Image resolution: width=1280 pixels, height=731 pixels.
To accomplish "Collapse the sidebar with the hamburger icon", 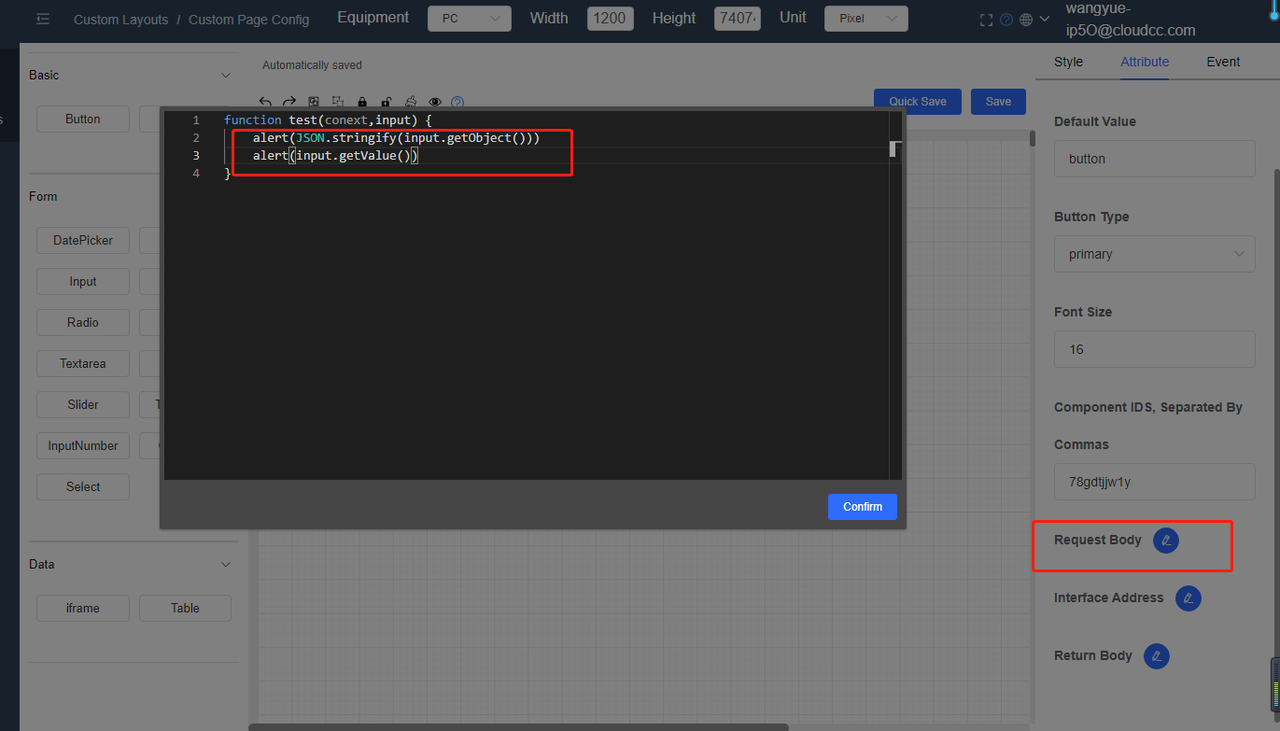I will pos(43,19).
